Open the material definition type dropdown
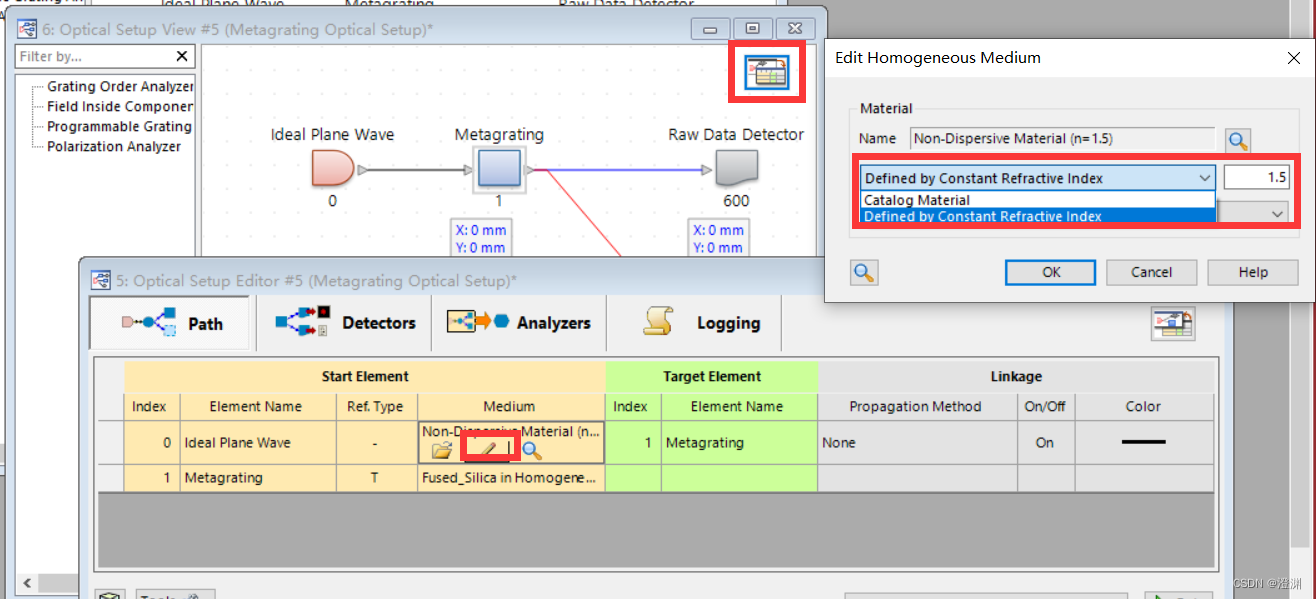 (x=1037, y=178)
